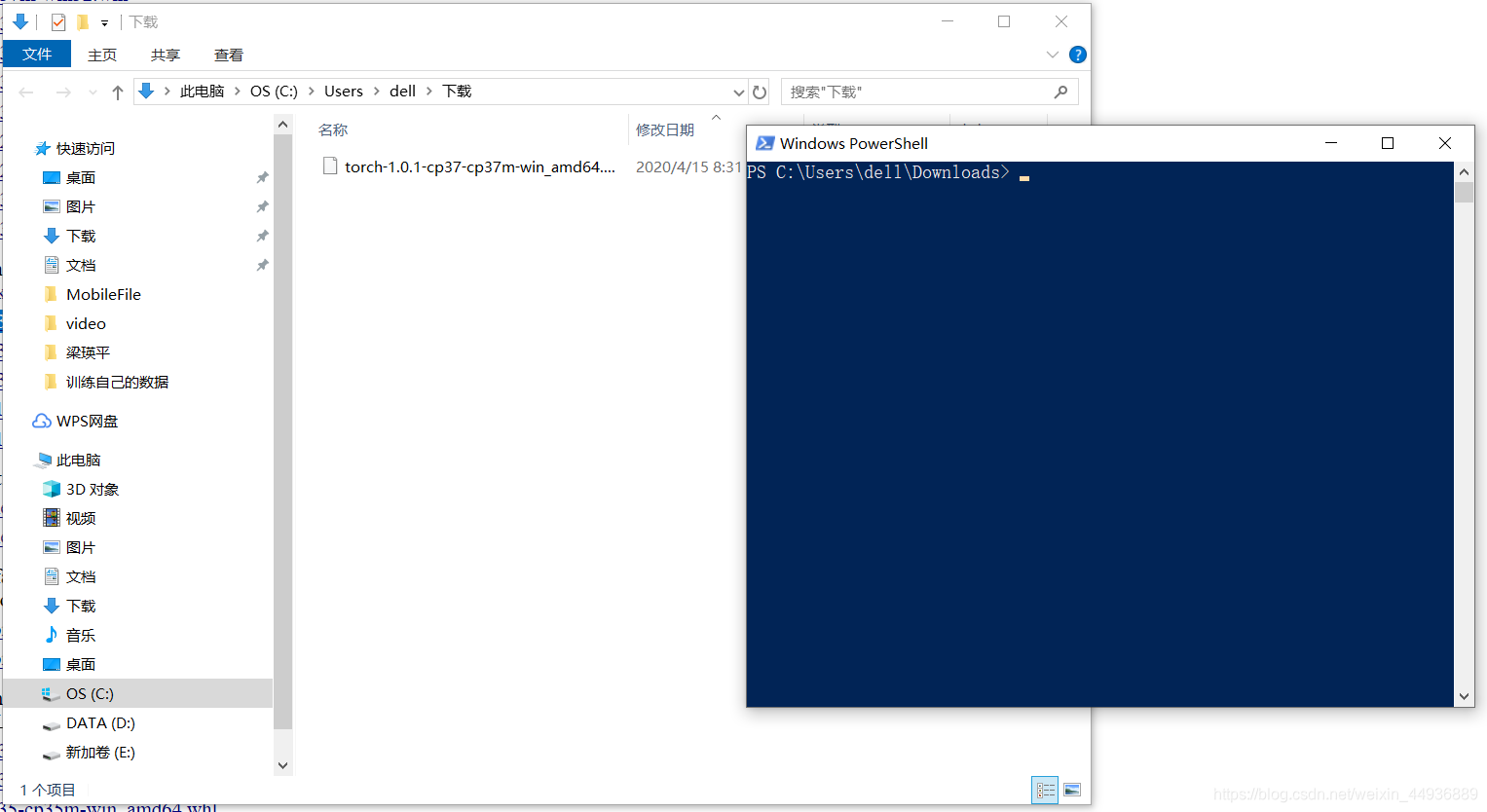Click the search magnifier icon
This screenshot has height=812, width=1487.
pyautogui.click(x=1061, y=92)
